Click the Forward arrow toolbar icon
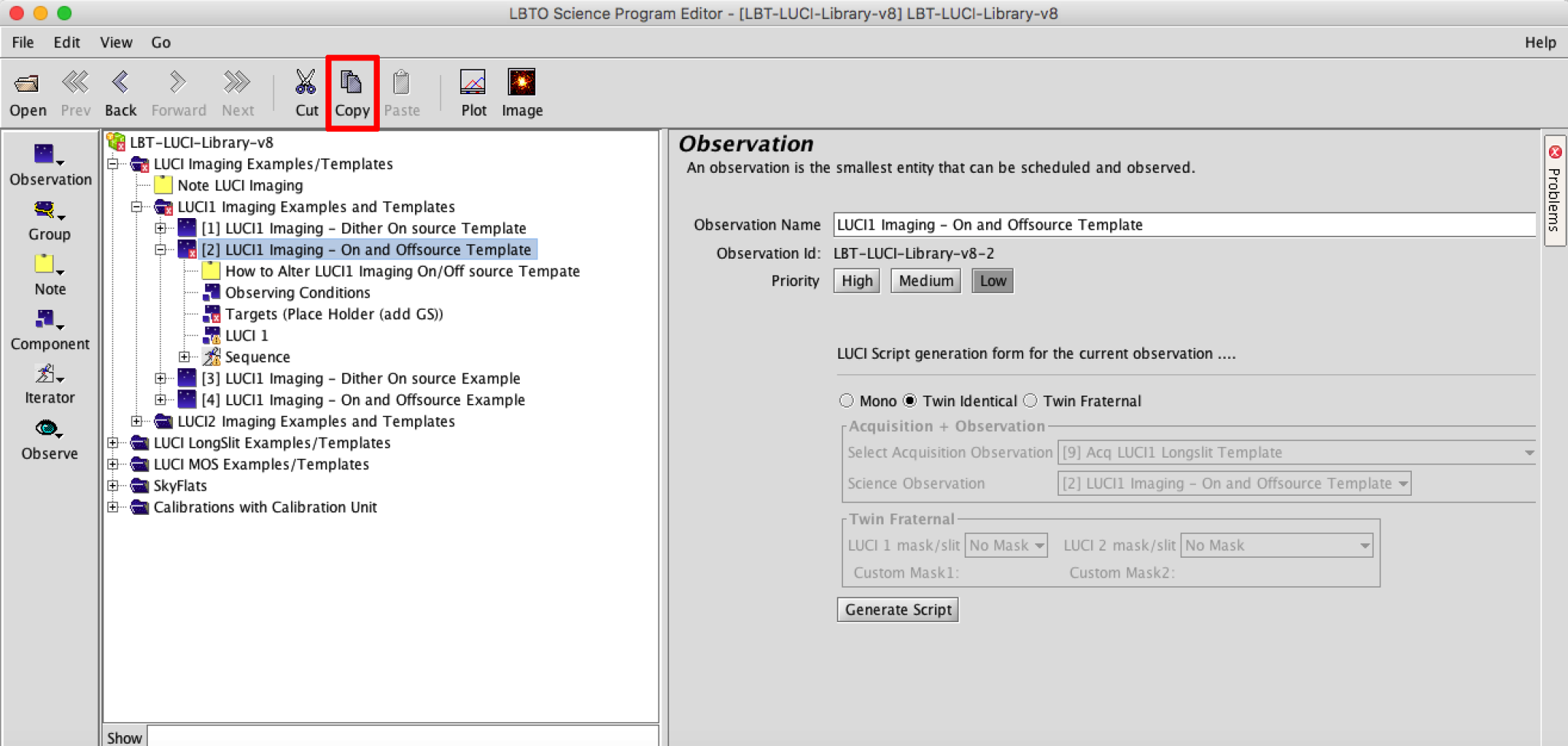1568x746 pixels. point(178,82)
